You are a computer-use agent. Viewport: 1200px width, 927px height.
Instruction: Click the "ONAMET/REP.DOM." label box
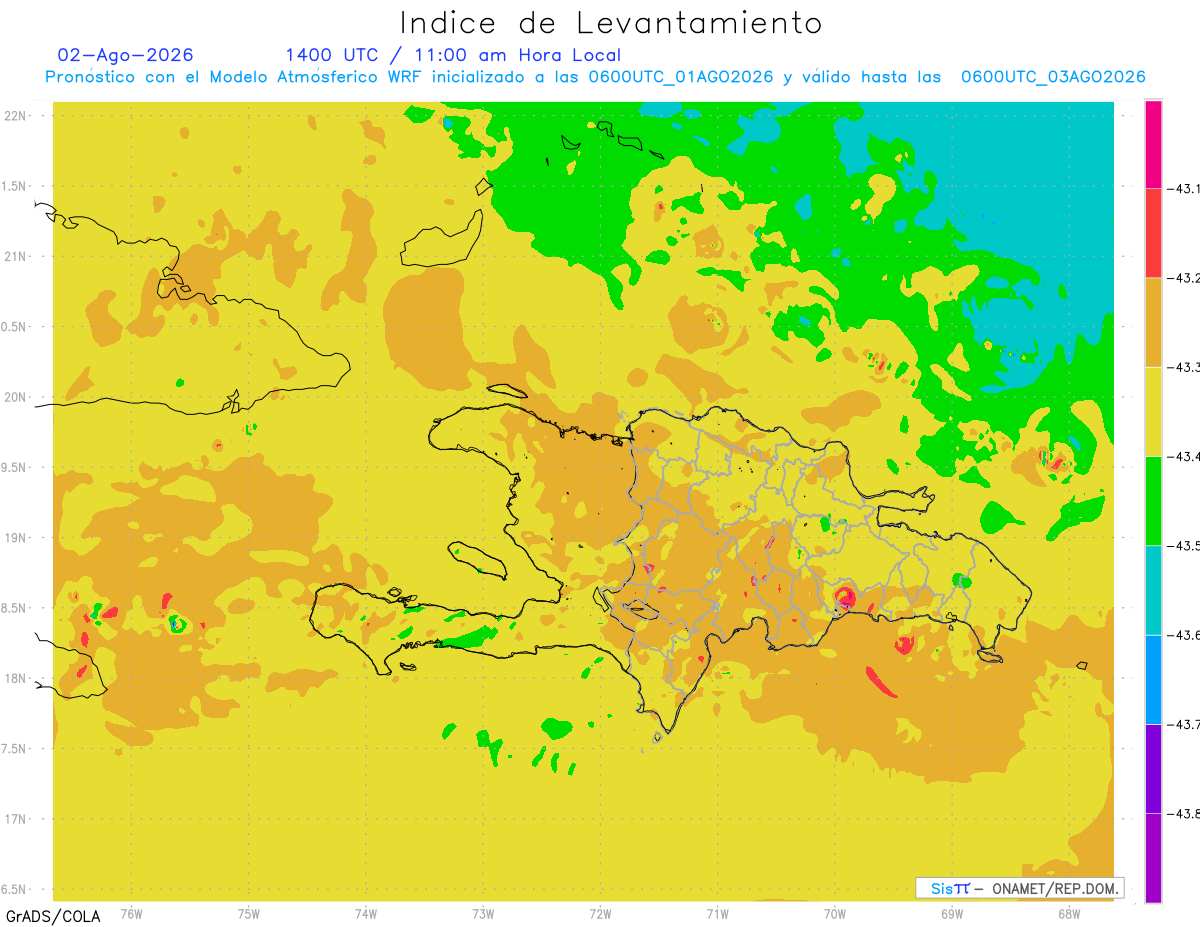pos(1019,888)
